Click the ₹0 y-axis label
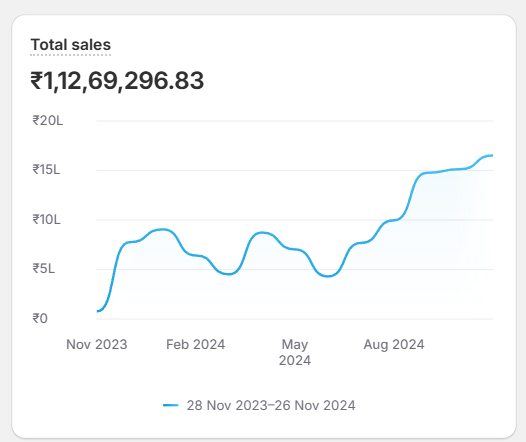This screenshot has height=442, width=526. click(40, 318)
